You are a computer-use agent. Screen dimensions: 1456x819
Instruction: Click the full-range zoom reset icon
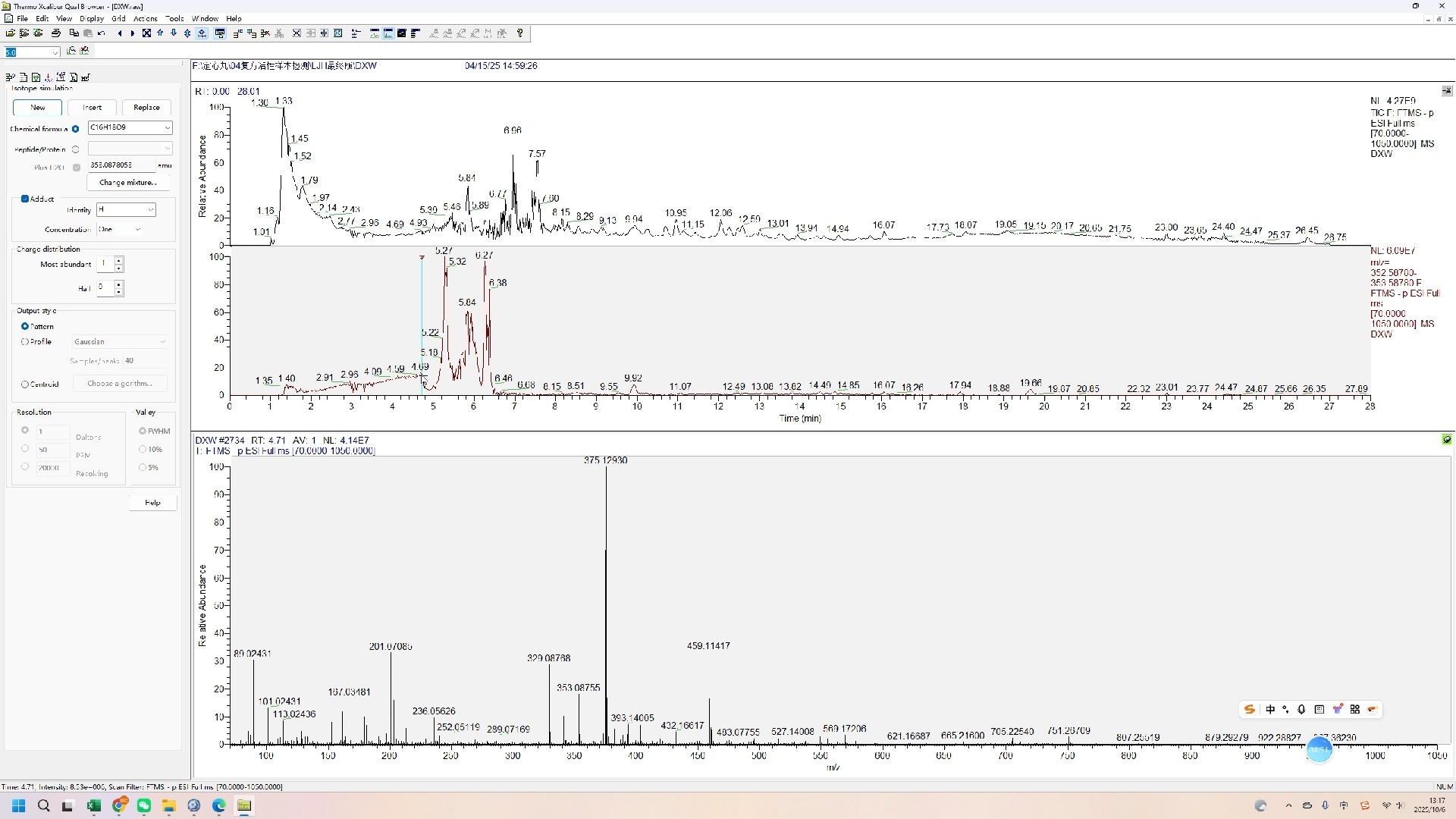(x=146, y=33)
